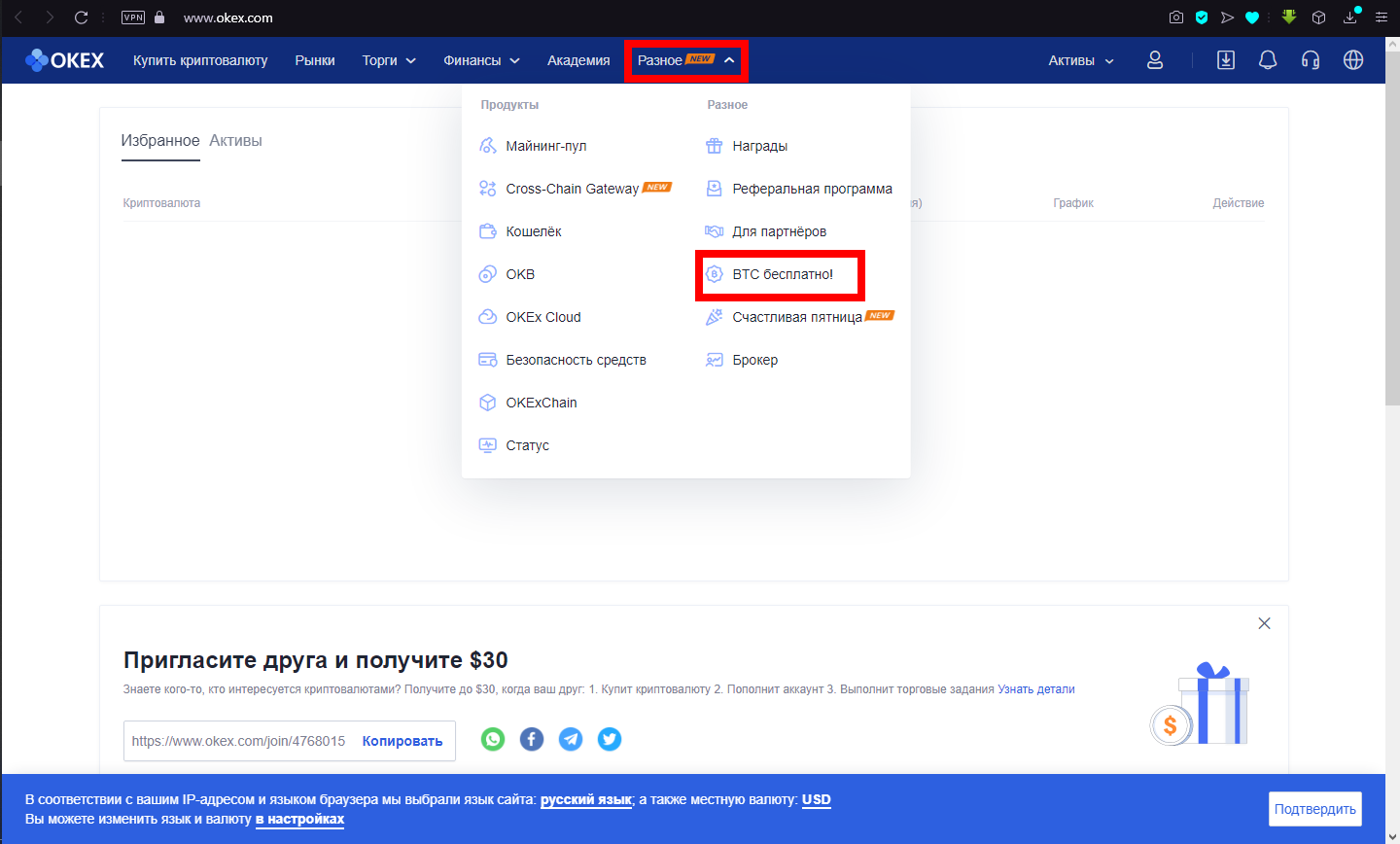Click the send arrow icon in browser toolbar
The image size is (1400, 844).
(x=1227, y=18)
